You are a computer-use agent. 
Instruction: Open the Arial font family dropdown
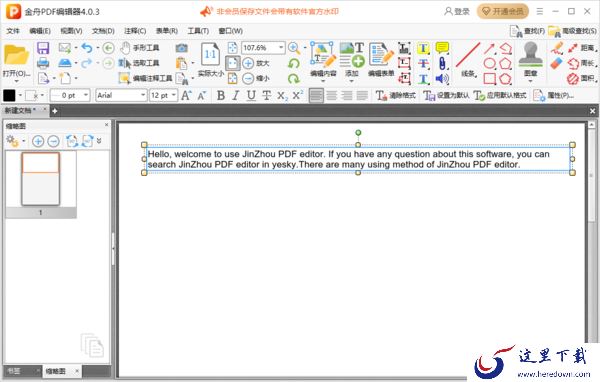(x=143, y=95)
